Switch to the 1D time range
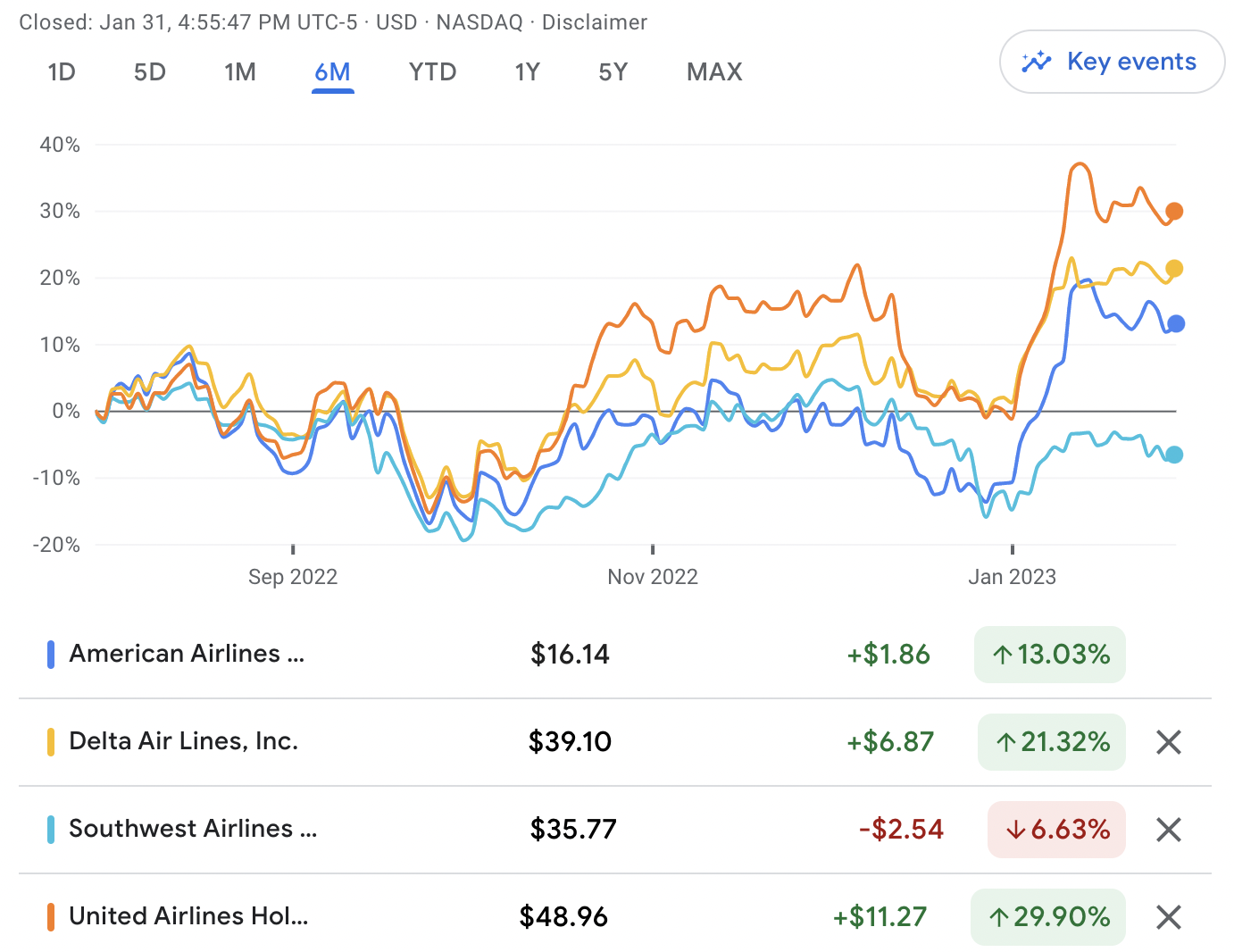The width and height of the screenshot is (1234, 952). click(62, 72)
